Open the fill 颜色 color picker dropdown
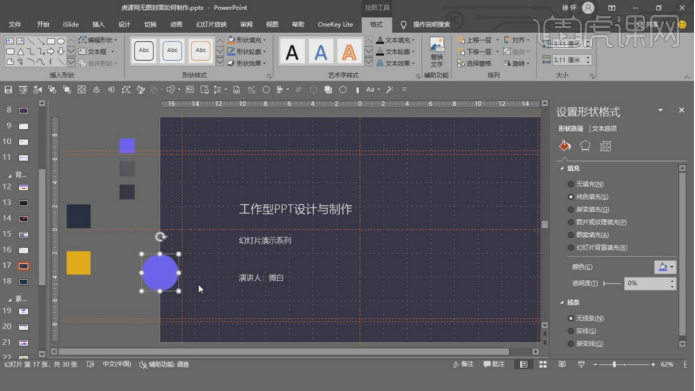 coord(665,267)
